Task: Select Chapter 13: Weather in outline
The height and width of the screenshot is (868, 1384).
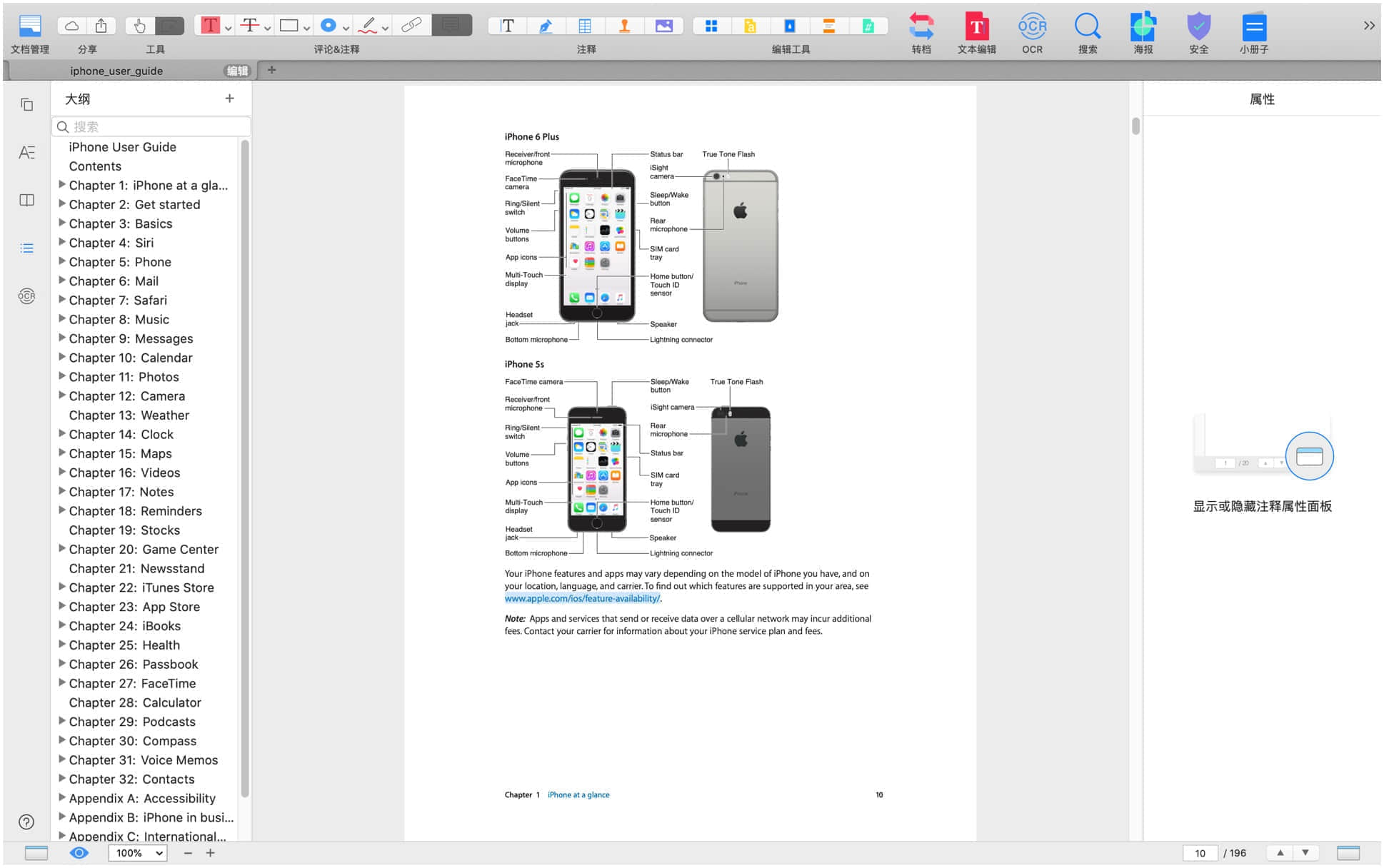Action: [x=129, y=415]
